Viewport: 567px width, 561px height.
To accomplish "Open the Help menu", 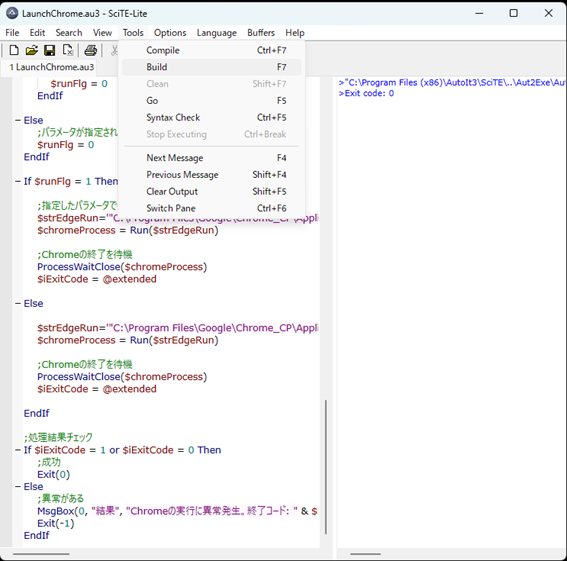I will coord(295,33).
